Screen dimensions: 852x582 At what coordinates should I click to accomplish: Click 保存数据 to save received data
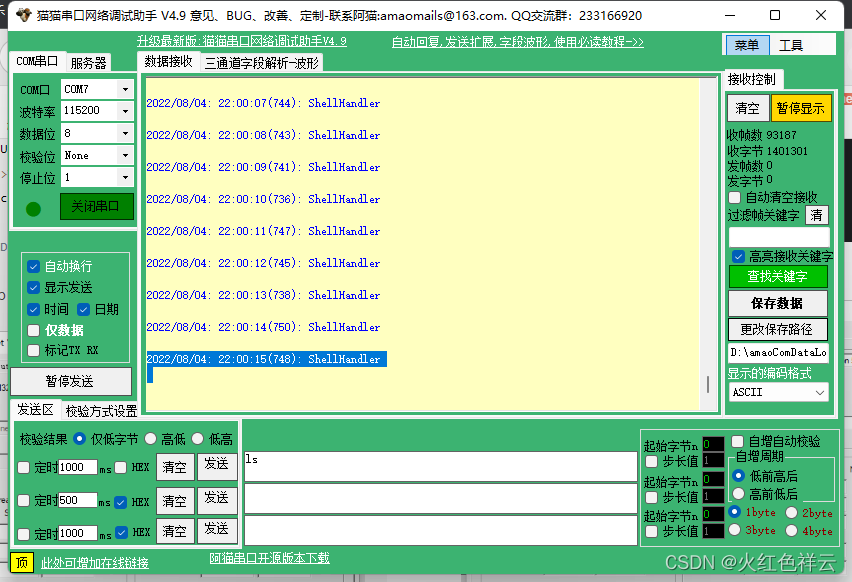pos(778,302)
